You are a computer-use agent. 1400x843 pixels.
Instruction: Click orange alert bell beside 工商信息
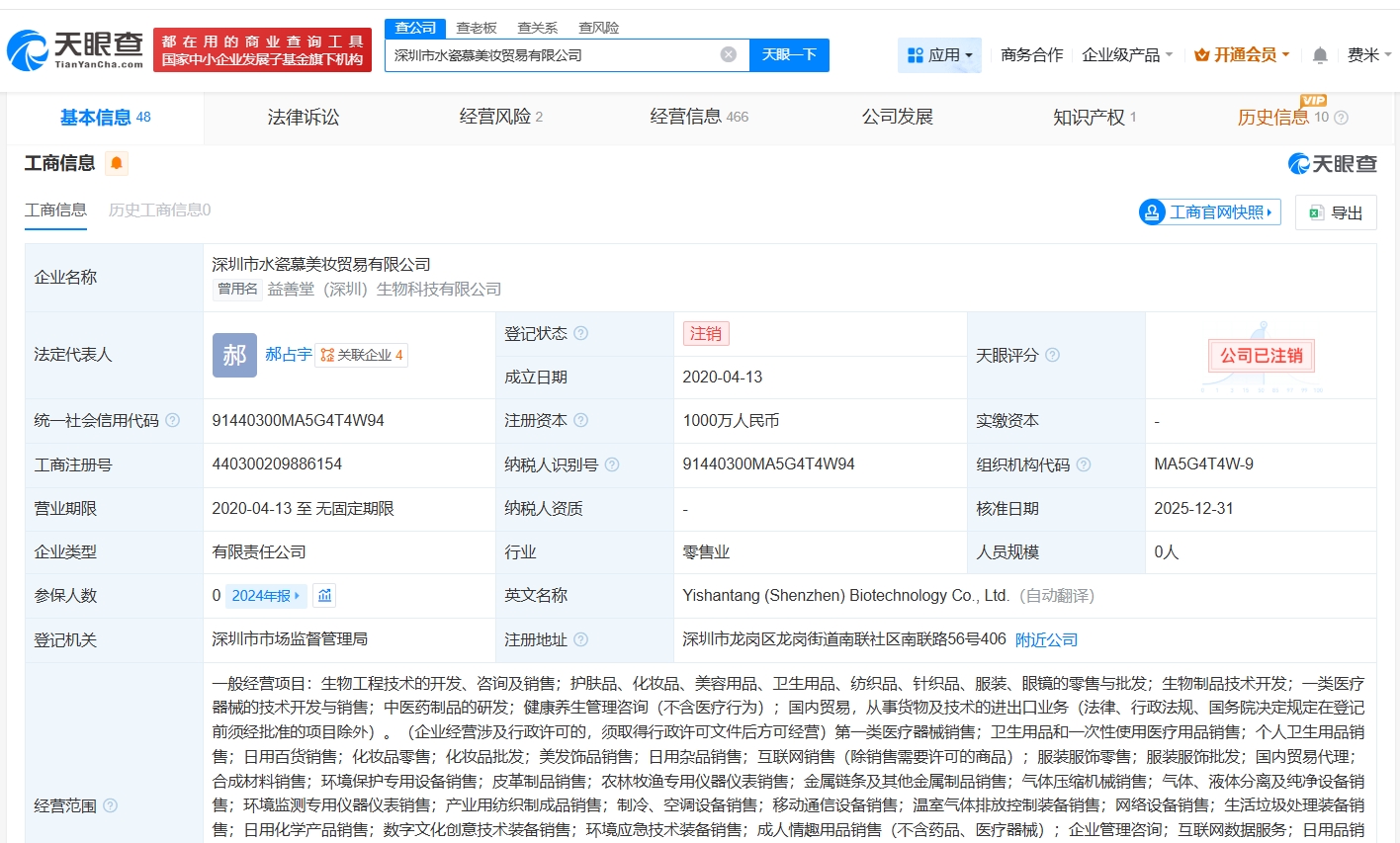pos(117,163)
